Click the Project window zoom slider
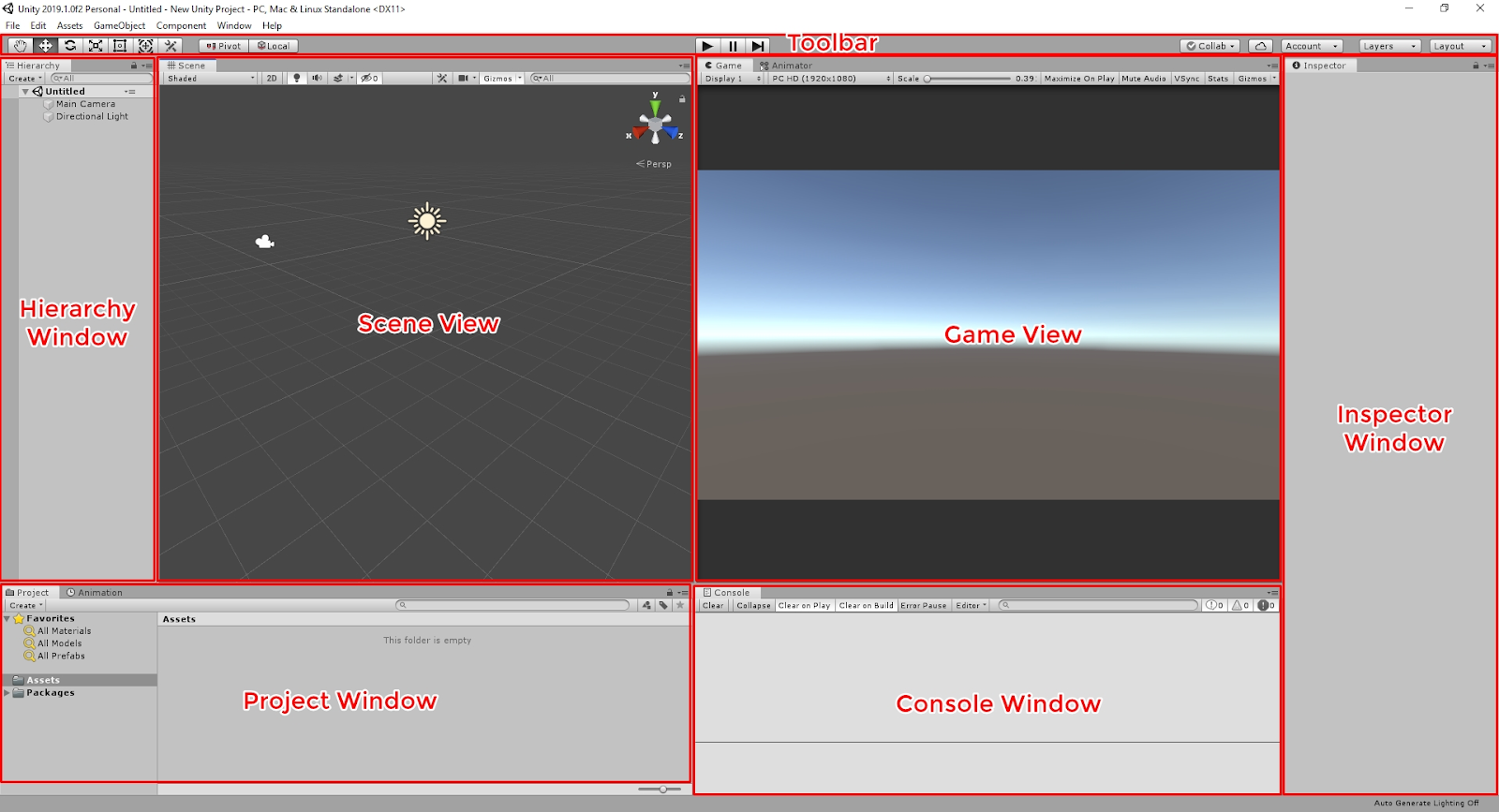This screenshot has height=812, width=1499. [x=660, y=790]
